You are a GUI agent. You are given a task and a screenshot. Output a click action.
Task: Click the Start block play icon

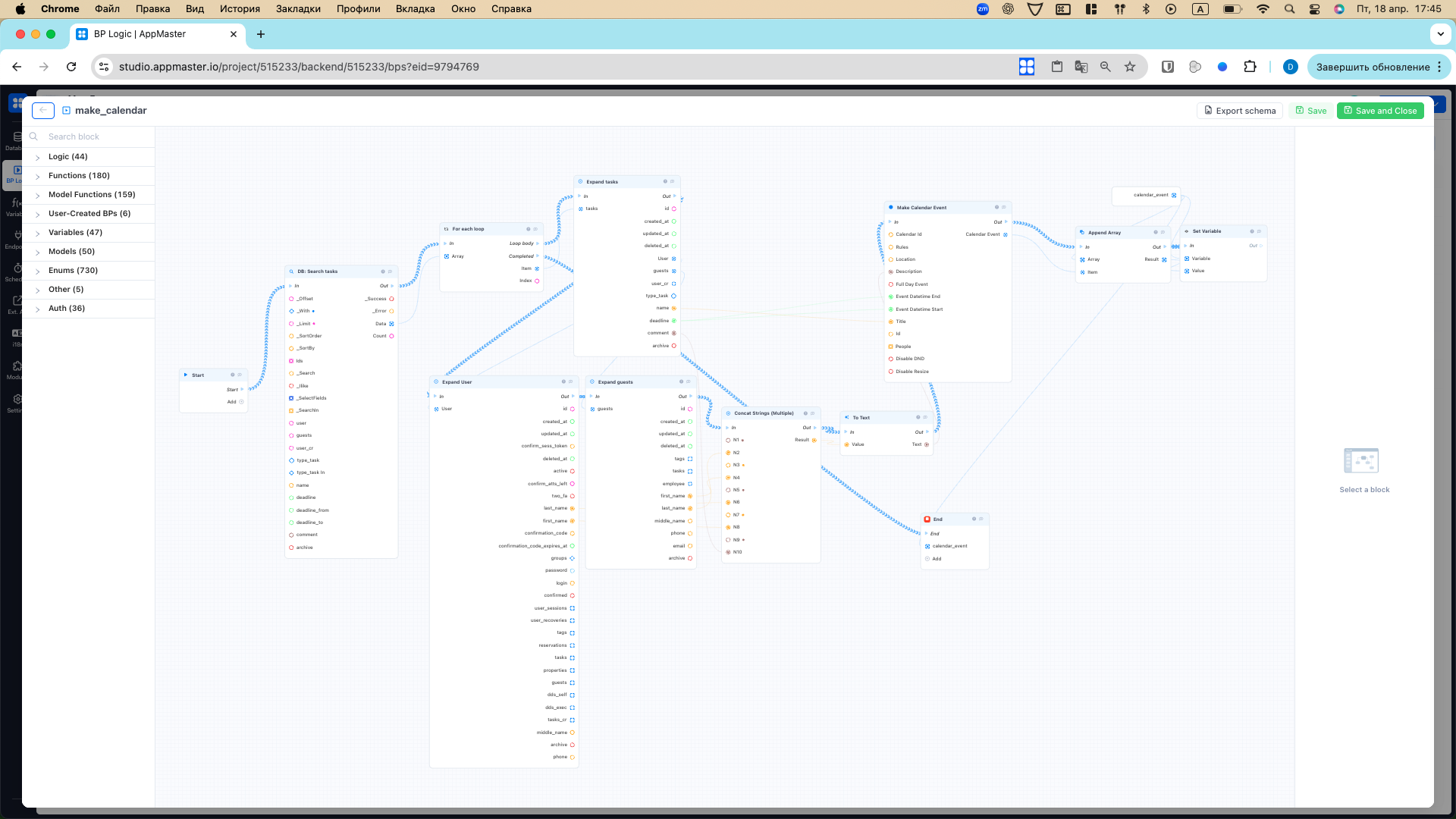pos(186,375)
